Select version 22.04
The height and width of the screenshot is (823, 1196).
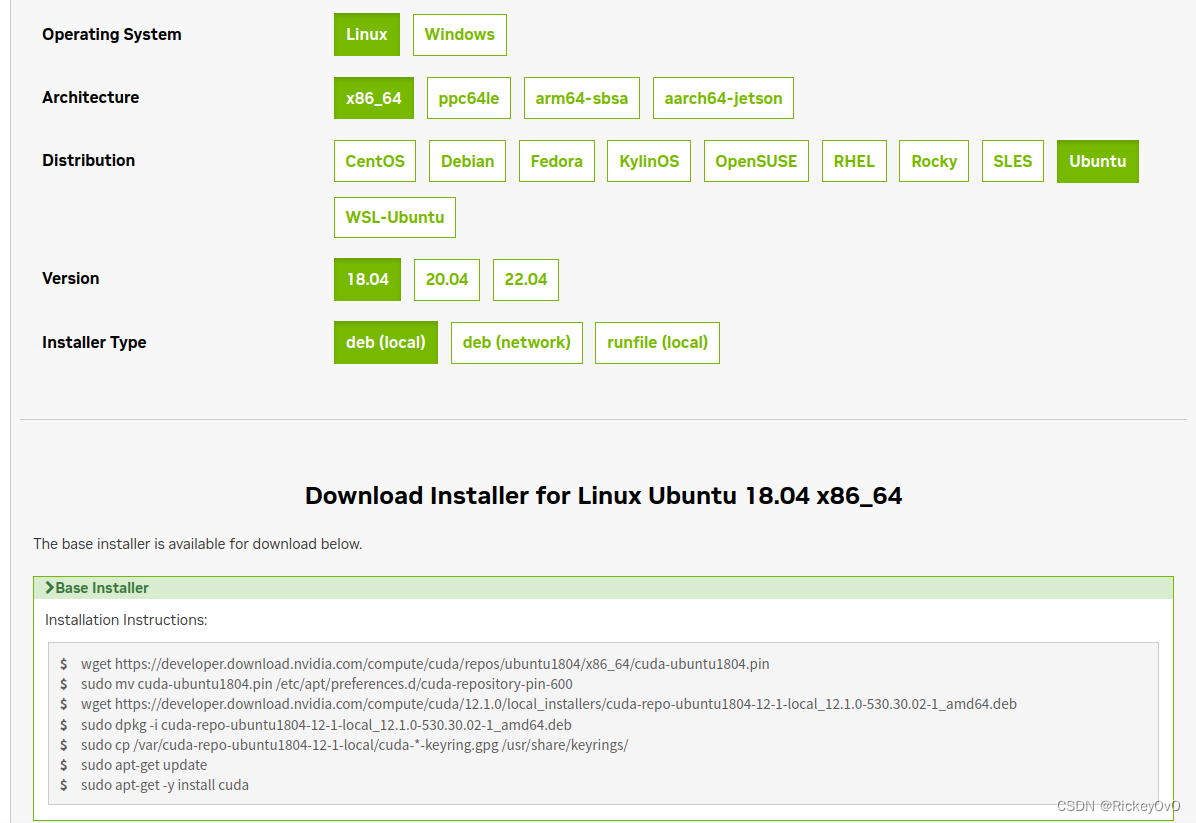pos(525,280)
